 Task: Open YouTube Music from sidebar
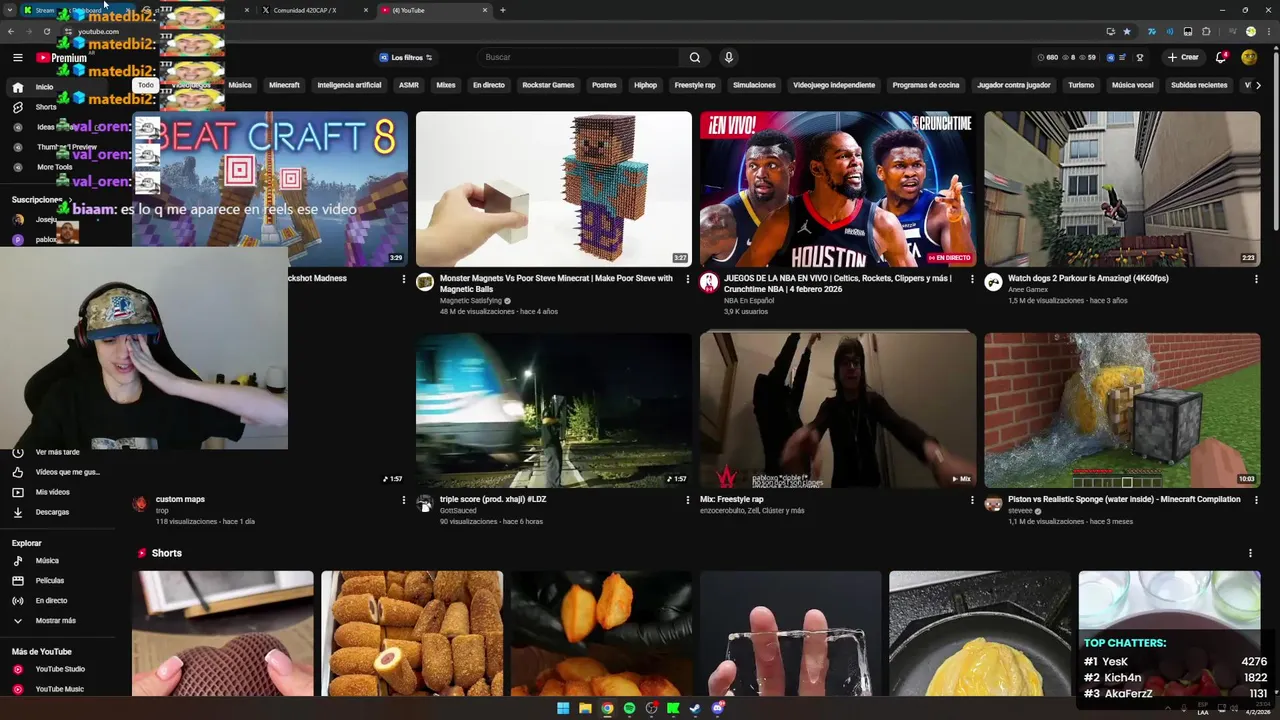coord(59,689)
